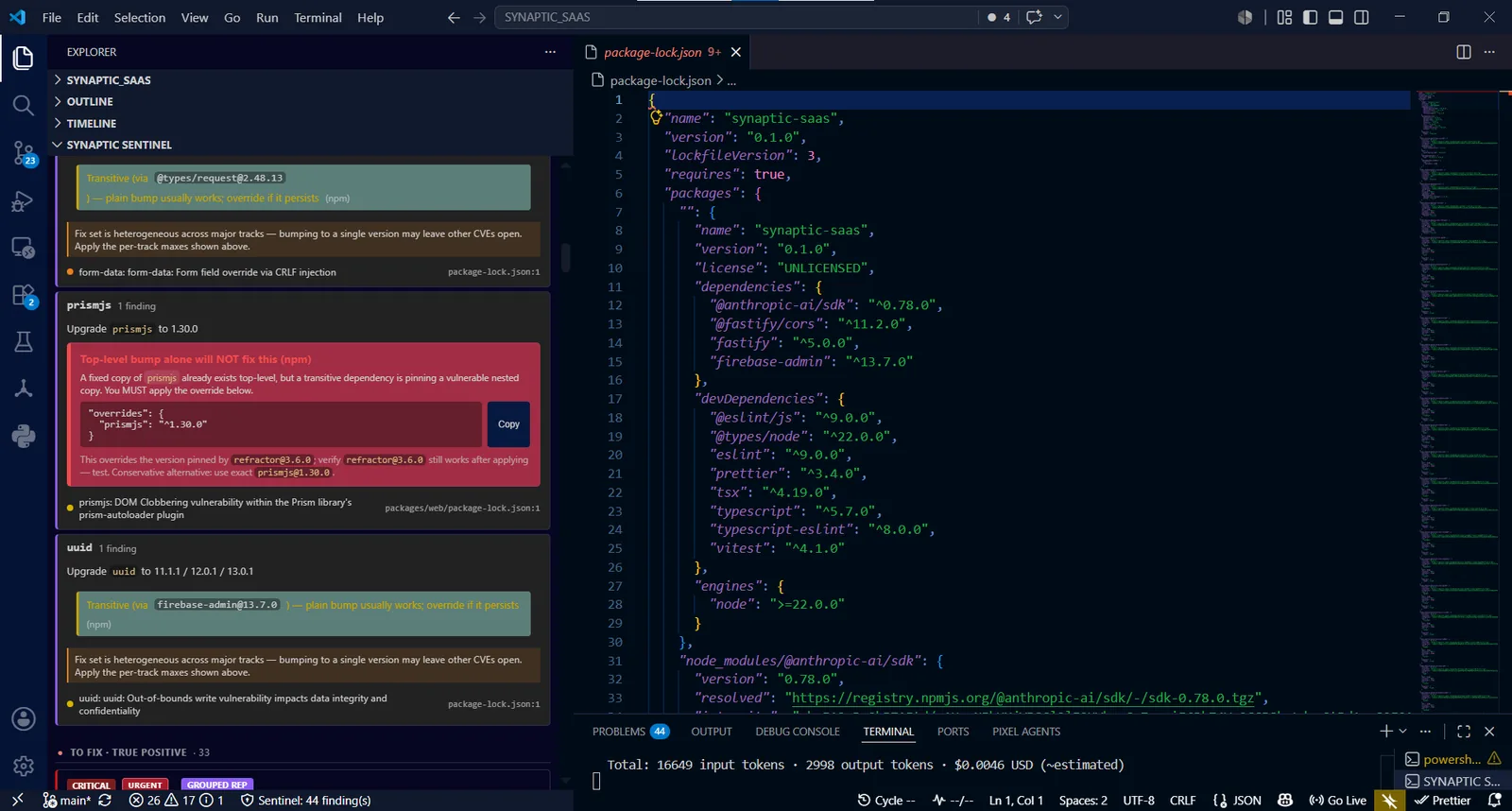Open the remote window indicator in status bar

pyautogui.click(x=17, y=800)
